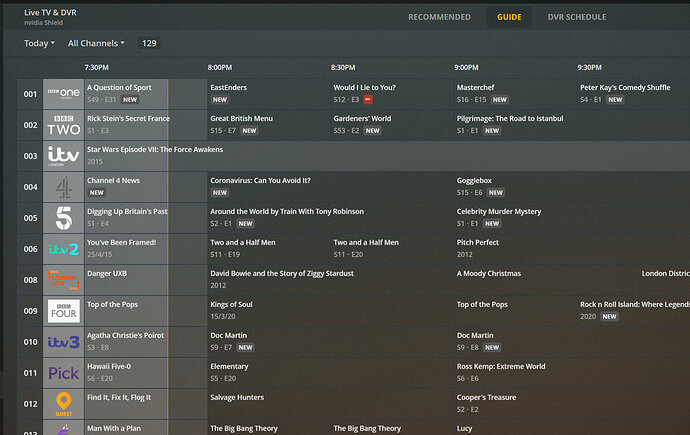Open Gardeners' World listing
The width and height of the screenshot is (690, 435).
click(x=392, y=125)
